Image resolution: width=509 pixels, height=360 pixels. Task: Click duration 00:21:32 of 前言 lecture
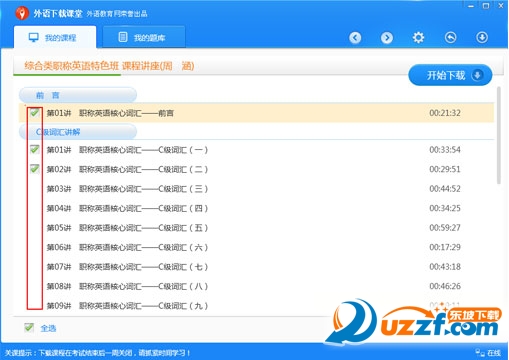coord(445,113)
